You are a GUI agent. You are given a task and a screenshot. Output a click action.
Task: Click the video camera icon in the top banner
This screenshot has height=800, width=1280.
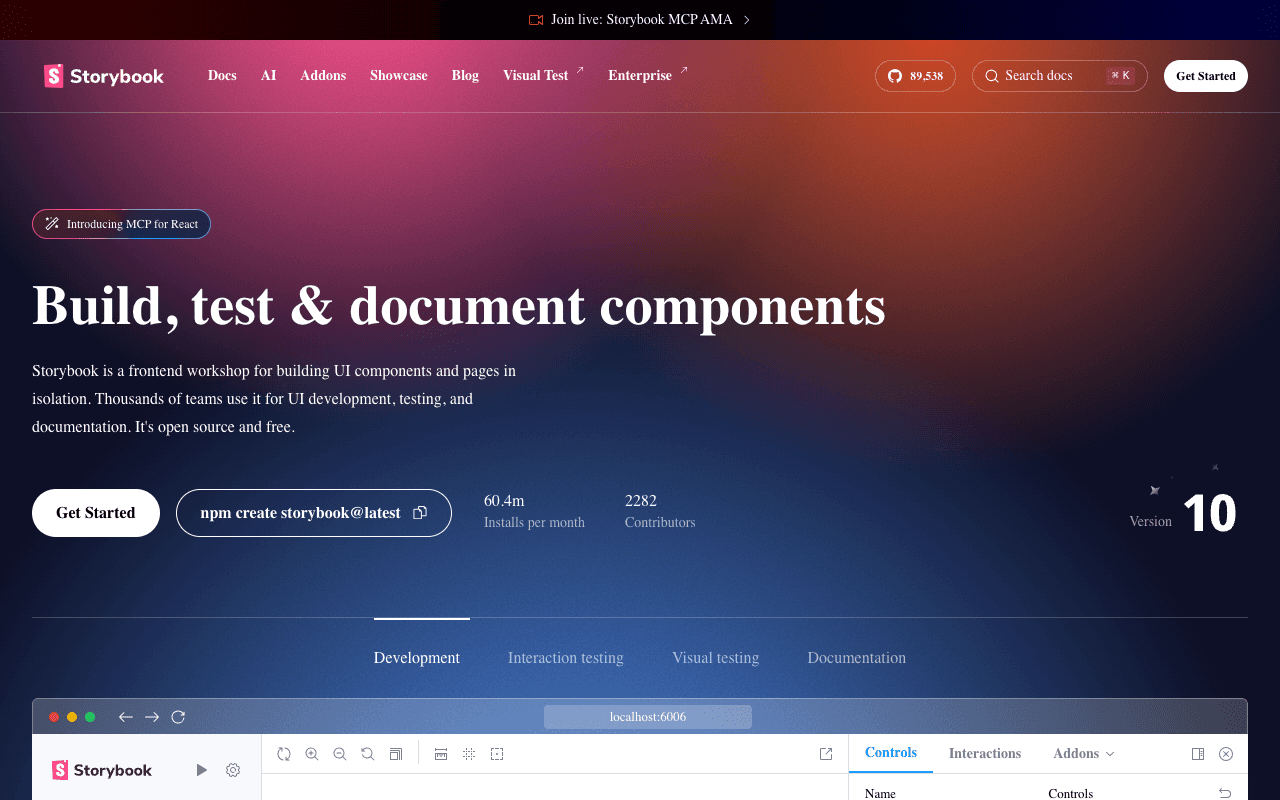pos(536,20)
